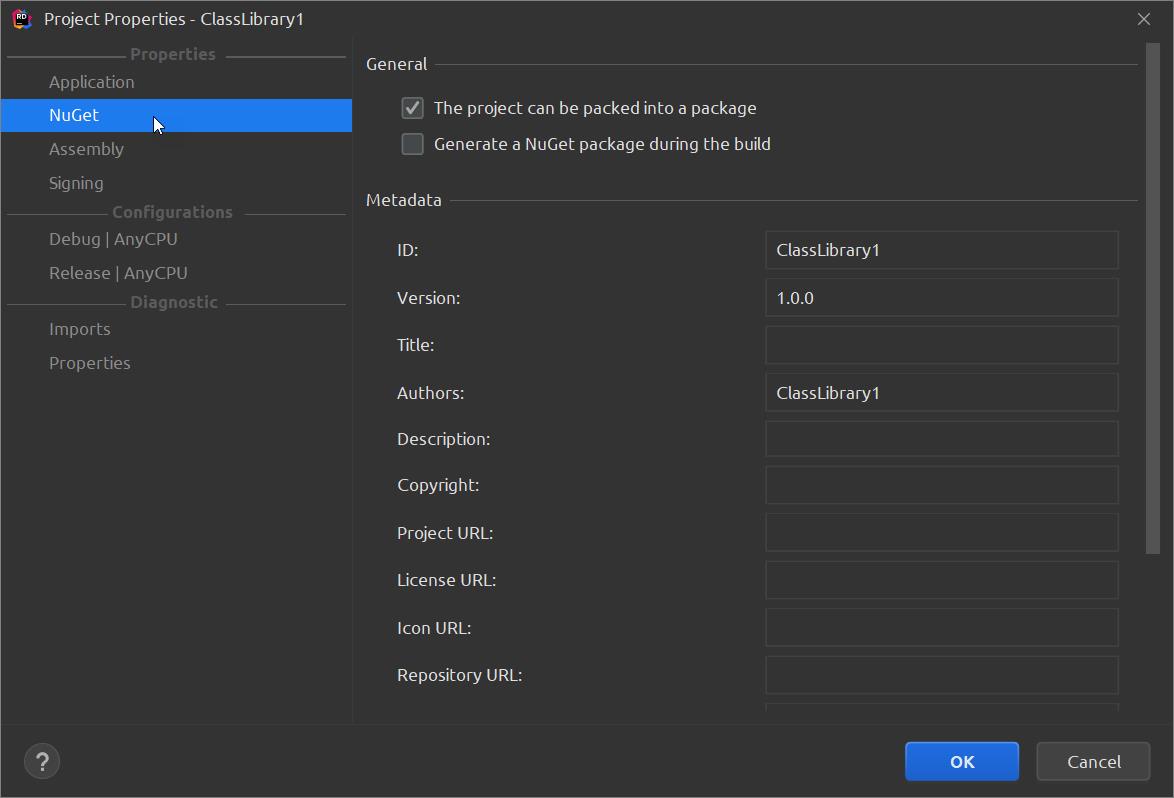The width and height of the screenshot is (1174, 798).
Task: Show the diagnostic Properties page
Action: [90, 363]
